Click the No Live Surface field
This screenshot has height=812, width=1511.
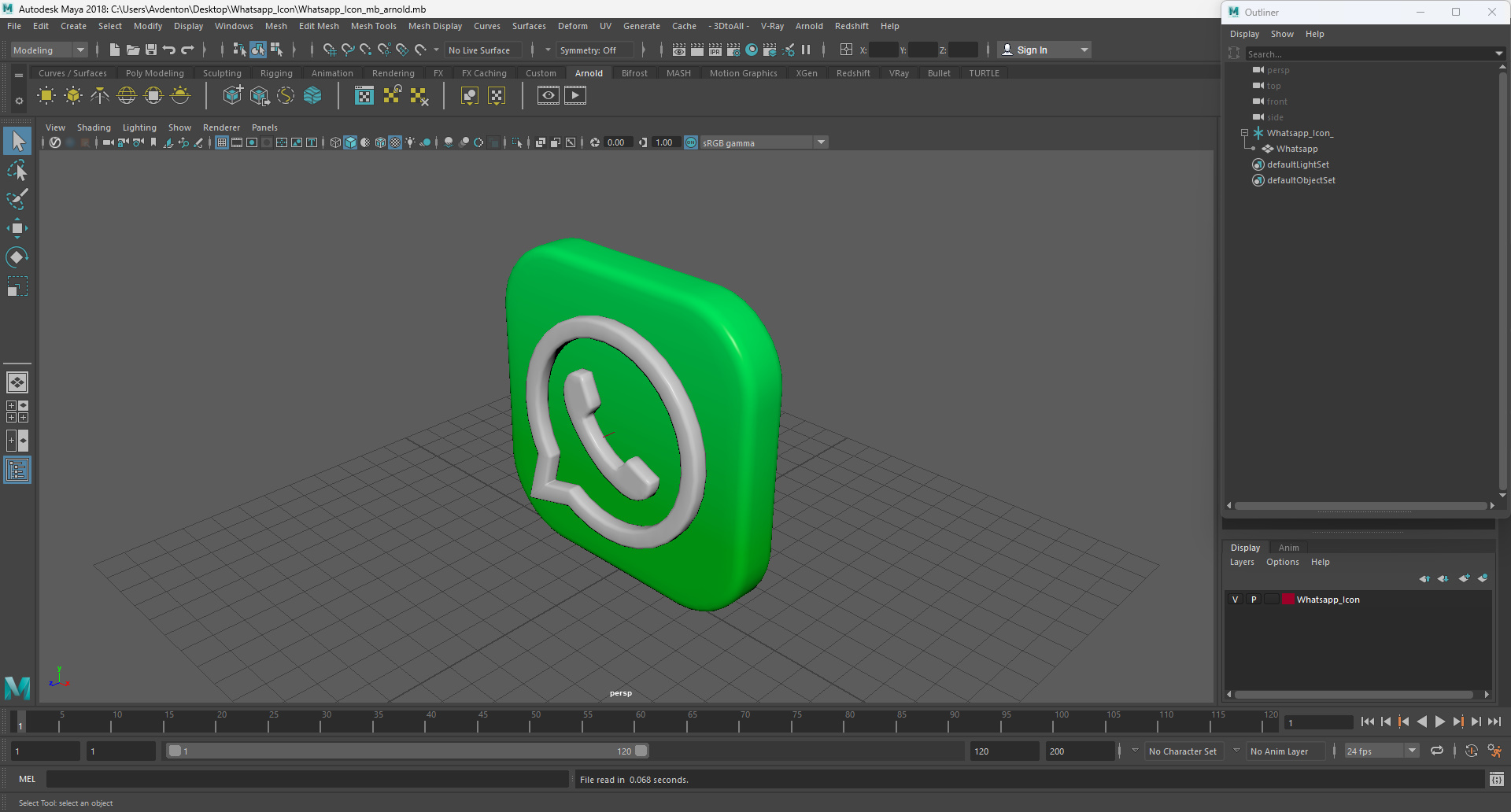[x=482, y=50]
